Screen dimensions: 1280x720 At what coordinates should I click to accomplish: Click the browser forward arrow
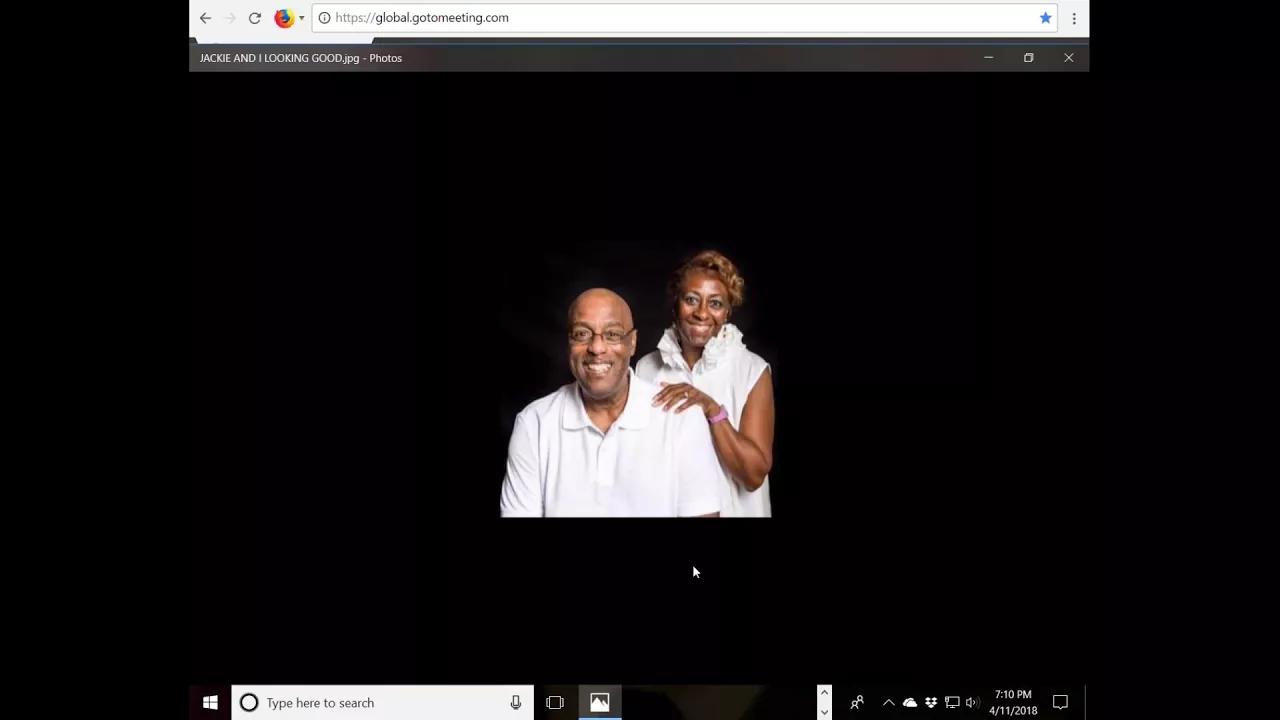click(x=230, y=18)
